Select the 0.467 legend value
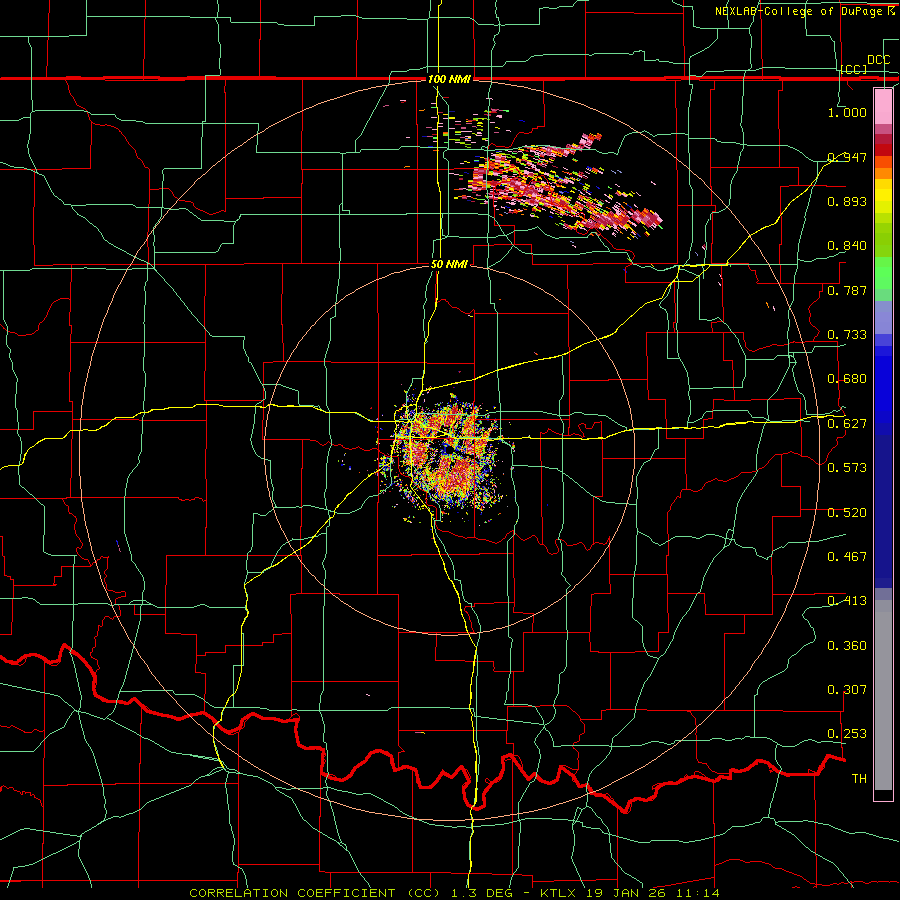900x900 pixels. coord(847,557)
